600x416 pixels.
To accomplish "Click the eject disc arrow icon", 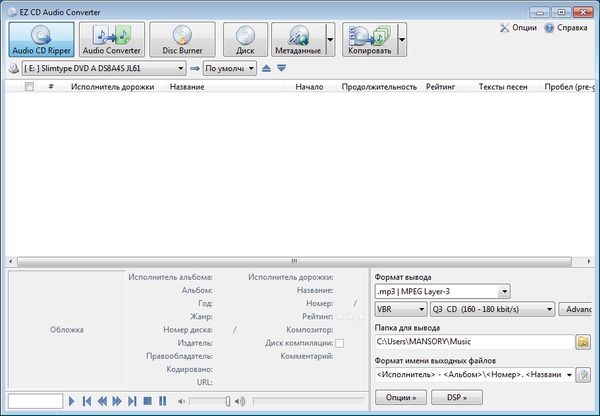I will point(266,68).
